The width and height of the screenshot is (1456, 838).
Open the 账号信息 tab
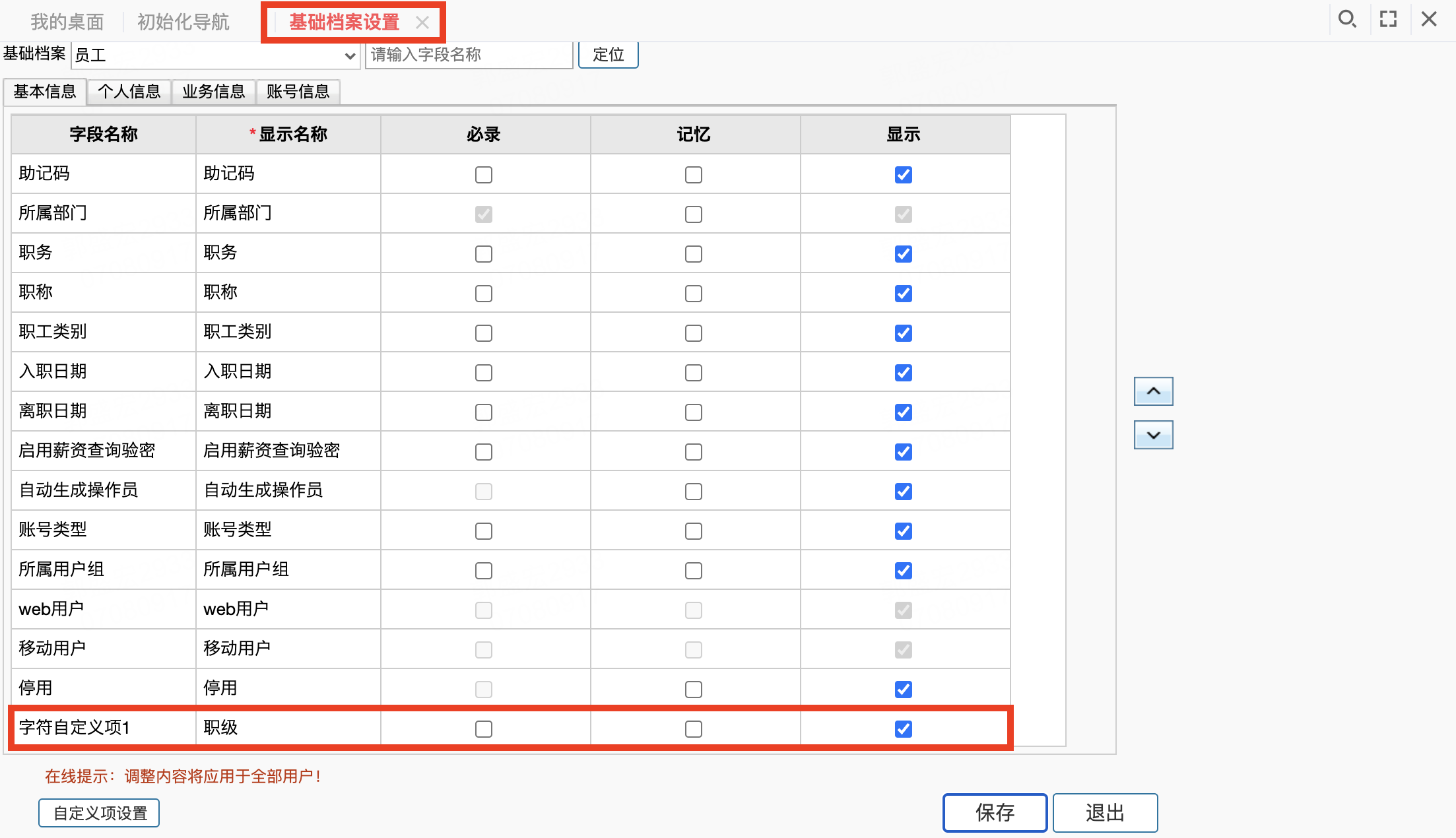298,92
